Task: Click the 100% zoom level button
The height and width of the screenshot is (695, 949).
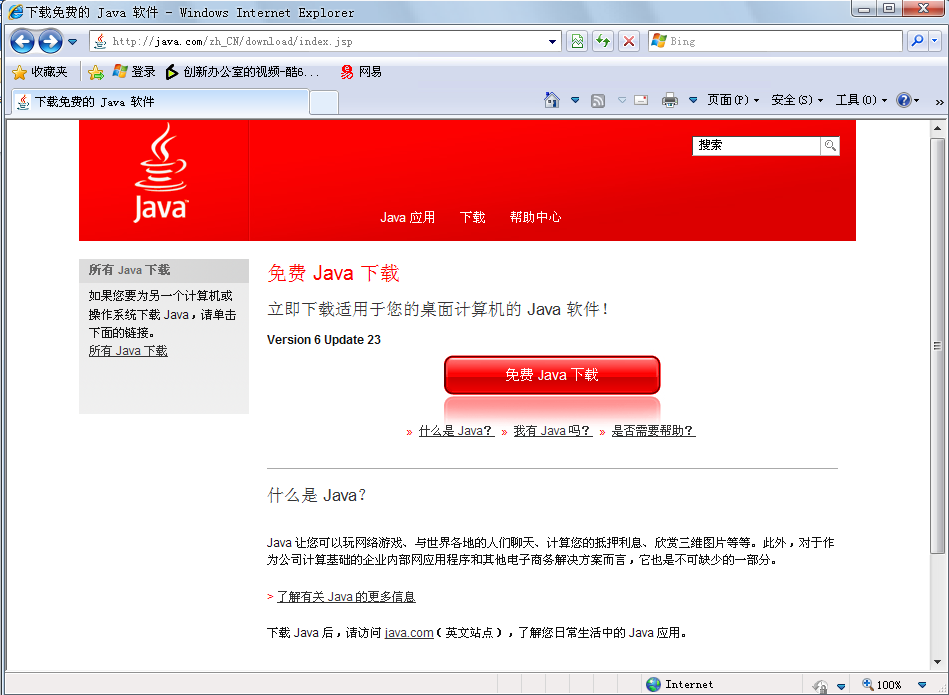Action: coord(881,685)
